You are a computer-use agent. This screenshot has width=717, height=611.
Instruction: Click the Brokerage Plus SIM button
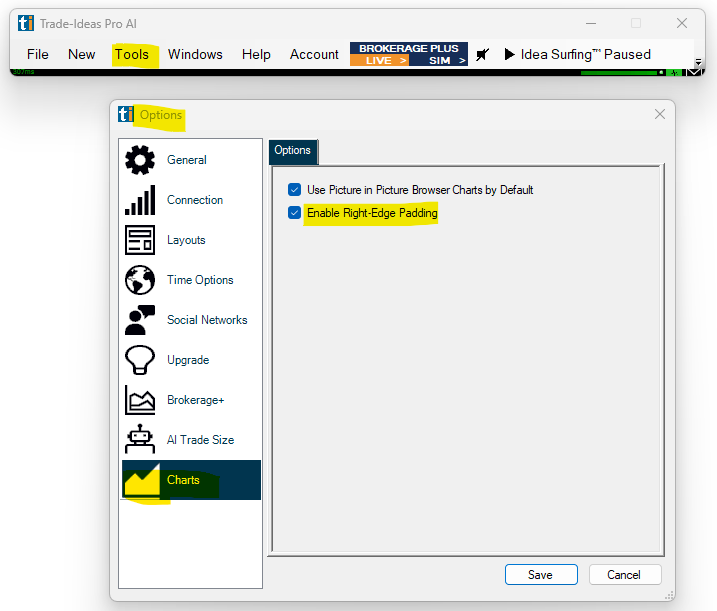tap(439, 61)
